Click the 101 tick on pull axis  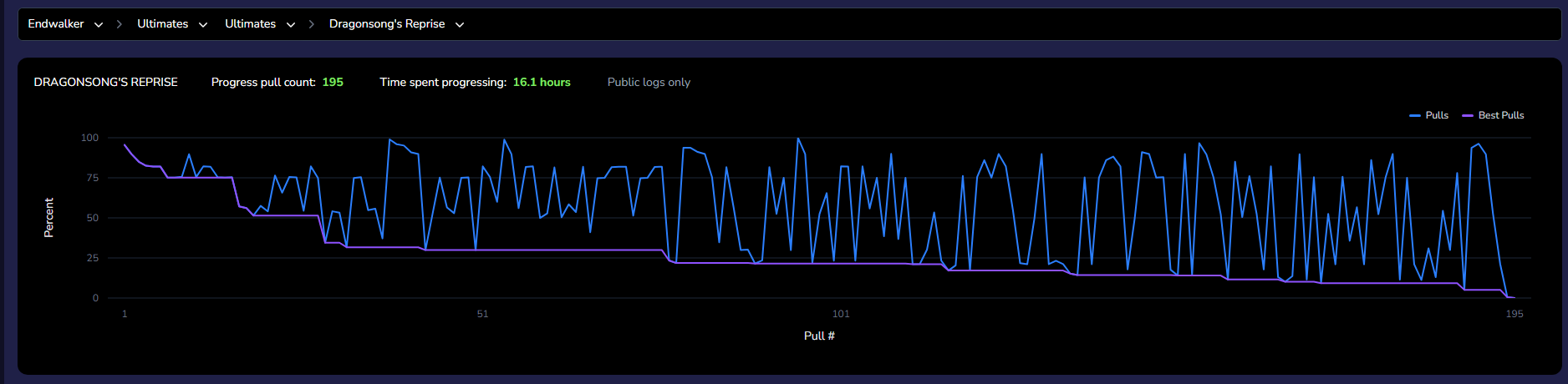click(841, 314)
